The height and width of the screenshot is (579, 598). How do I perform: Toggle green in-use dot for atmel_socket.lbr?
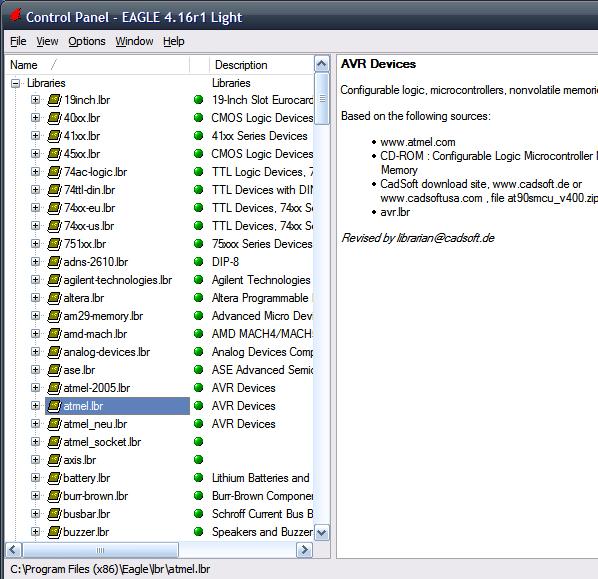tap(198, 442)
